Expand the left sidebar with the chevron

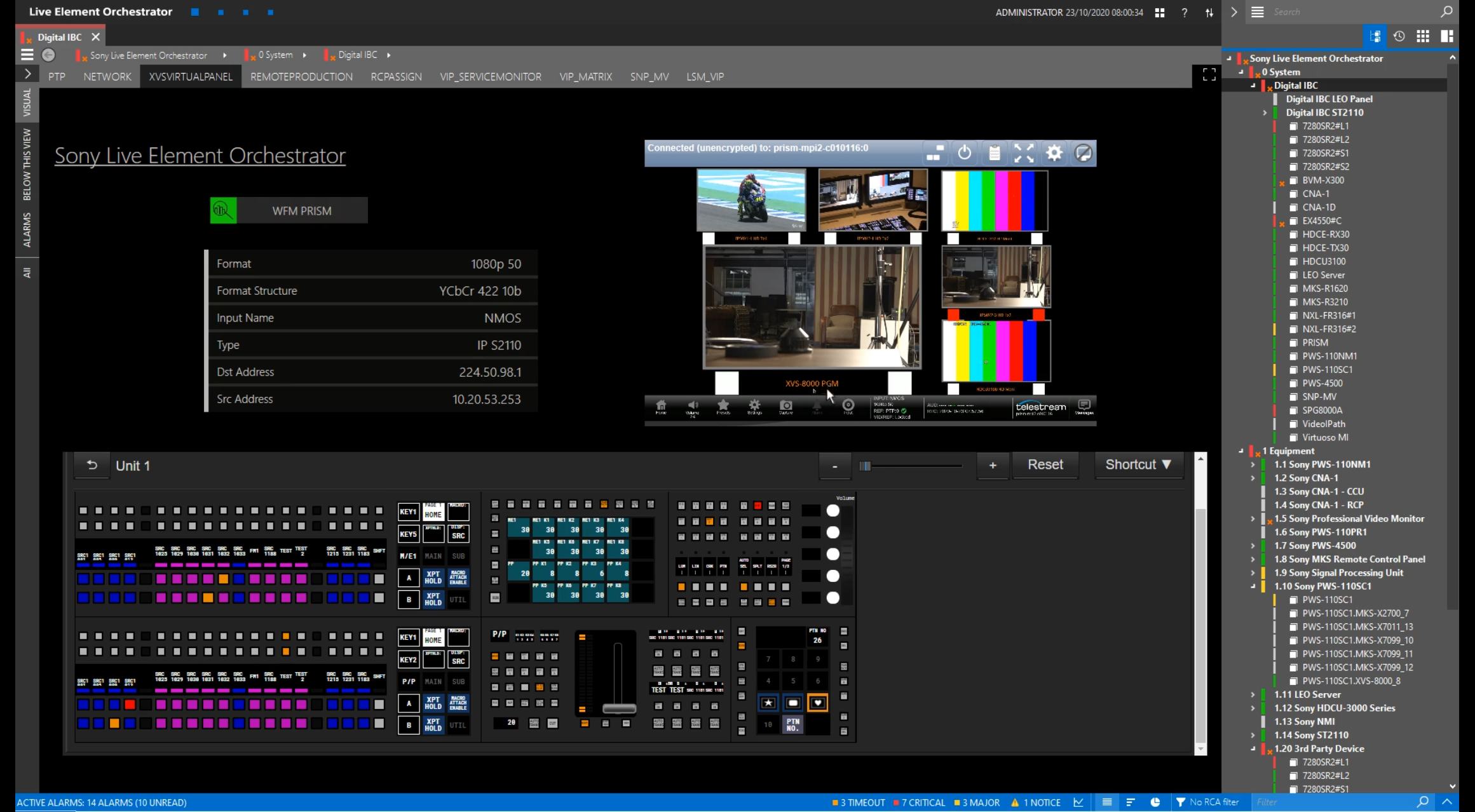click(x=27, y=74)
